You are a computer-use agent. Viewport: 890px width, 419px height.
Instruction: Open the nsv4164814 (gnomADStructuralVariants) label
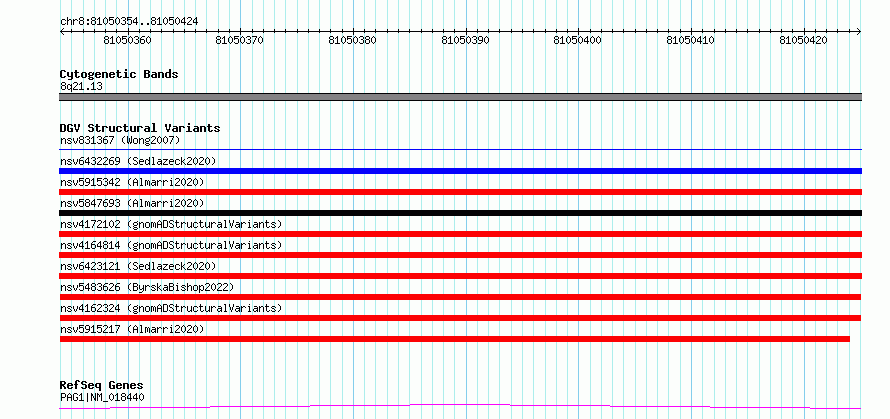click(x=171, y=245)
